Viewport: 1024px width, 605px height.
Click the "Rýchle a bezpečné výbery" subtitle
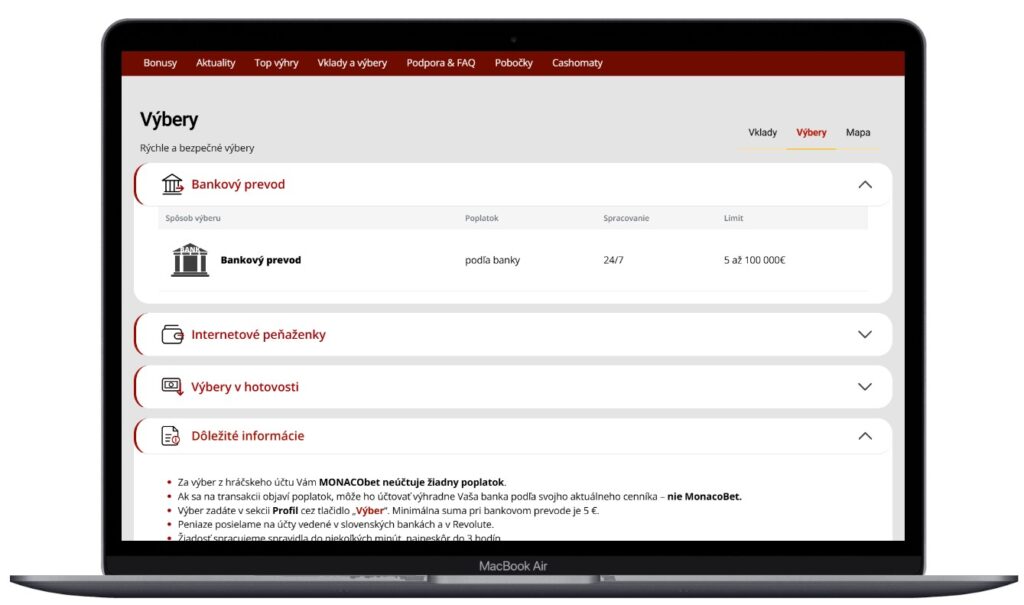pos(197,148)
